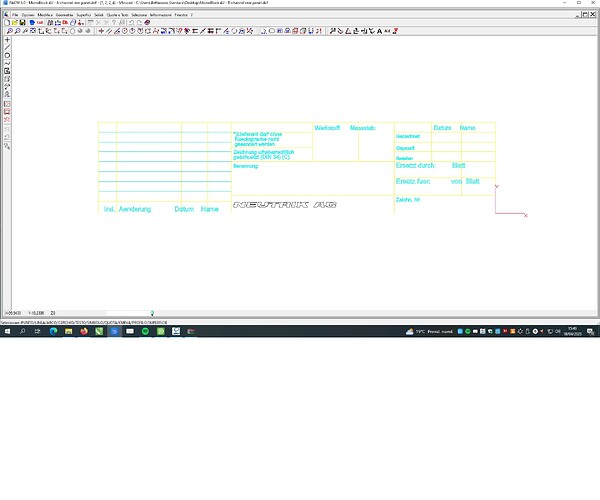This screenshot has width=600, height=500.
Task: Click the 'Zeichn. Nr.' label
Action: pyautogui.click(x=408, y=200)
